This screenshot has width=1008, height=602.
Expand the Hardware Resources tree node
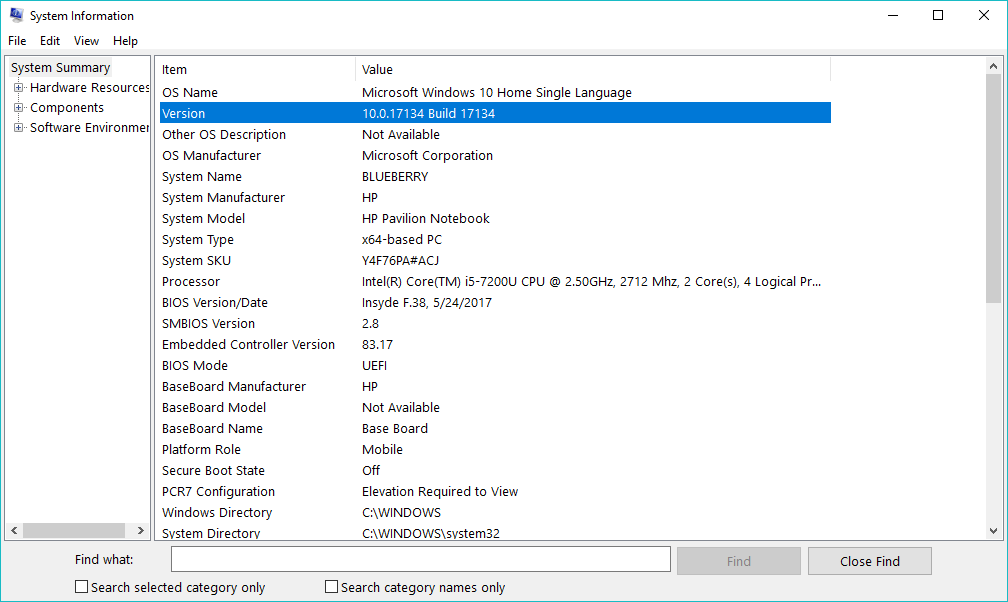coord(18,88)
